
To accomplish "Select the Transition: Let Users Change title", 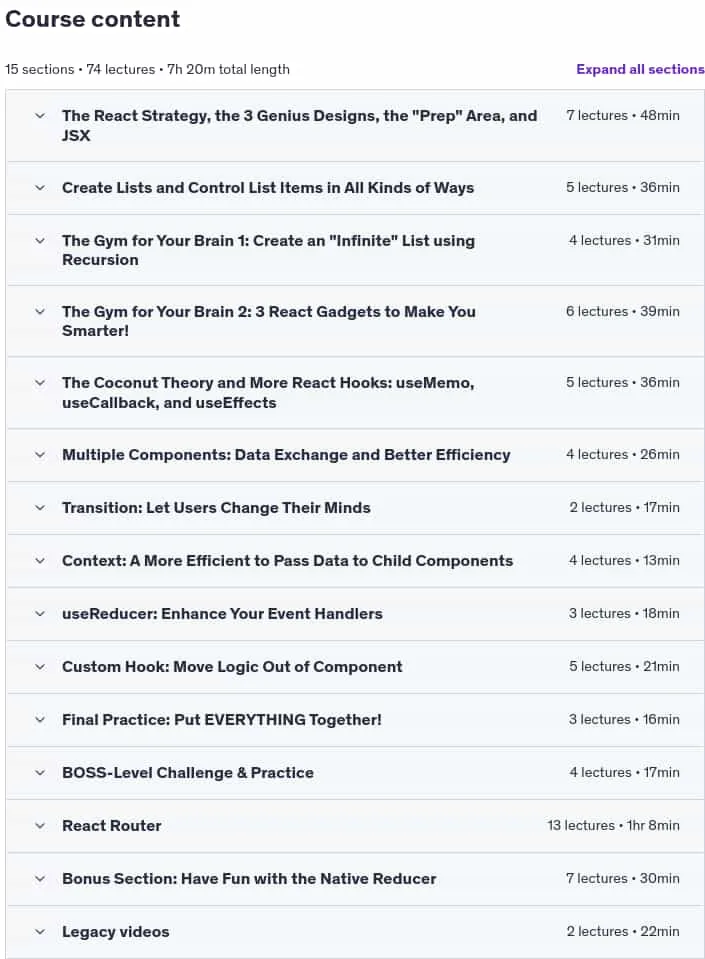I will pyautogui.click(x=216, y=508).
